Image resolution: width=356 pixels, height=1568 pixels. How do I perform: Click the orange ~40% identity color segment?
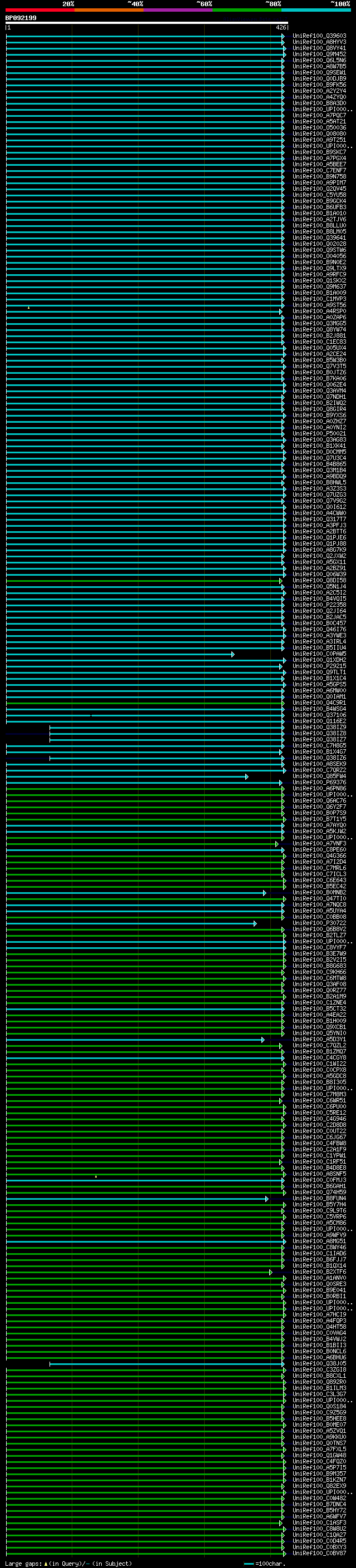tap(109, 10)
